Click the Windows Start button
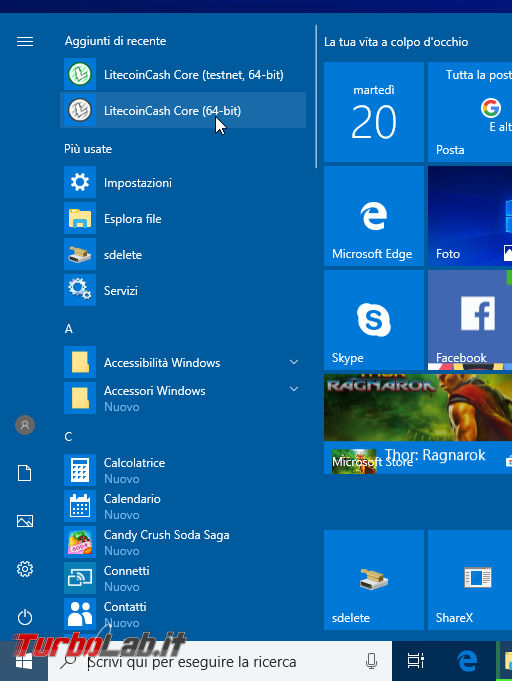Image resolution: width=512 pixels, height=681 pixels. point(24,661)
